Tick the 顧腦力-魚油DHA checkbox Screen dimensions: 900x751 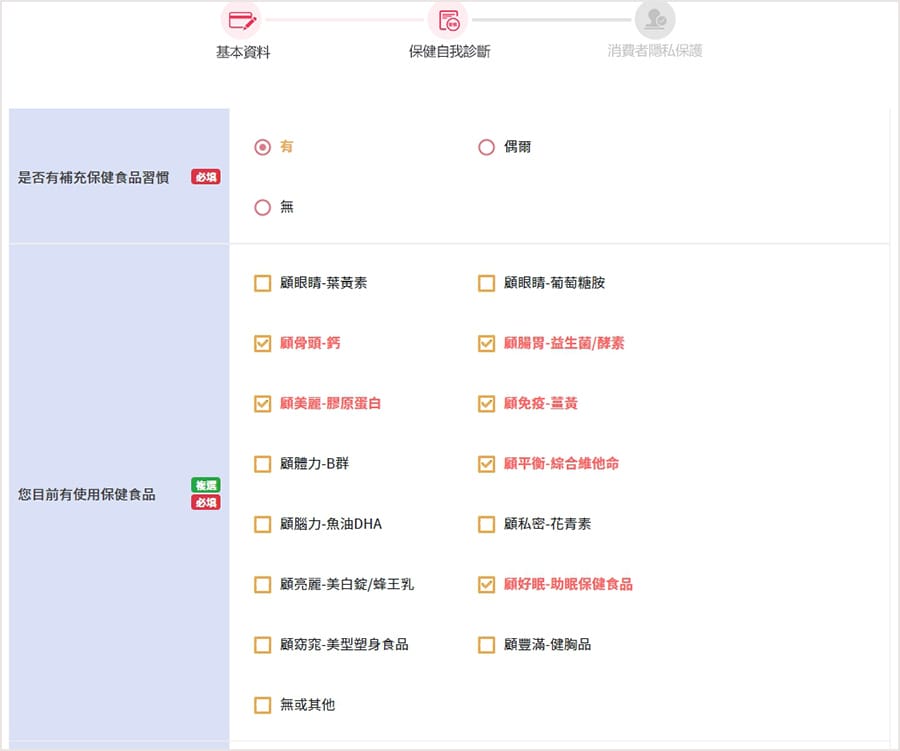[262, 524]
